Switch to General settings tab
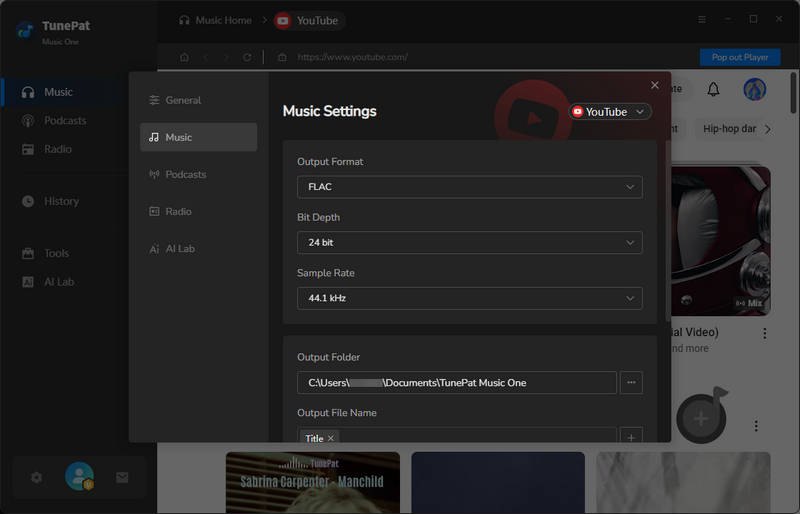Screen dimensions: 800x514 point(183,100)
